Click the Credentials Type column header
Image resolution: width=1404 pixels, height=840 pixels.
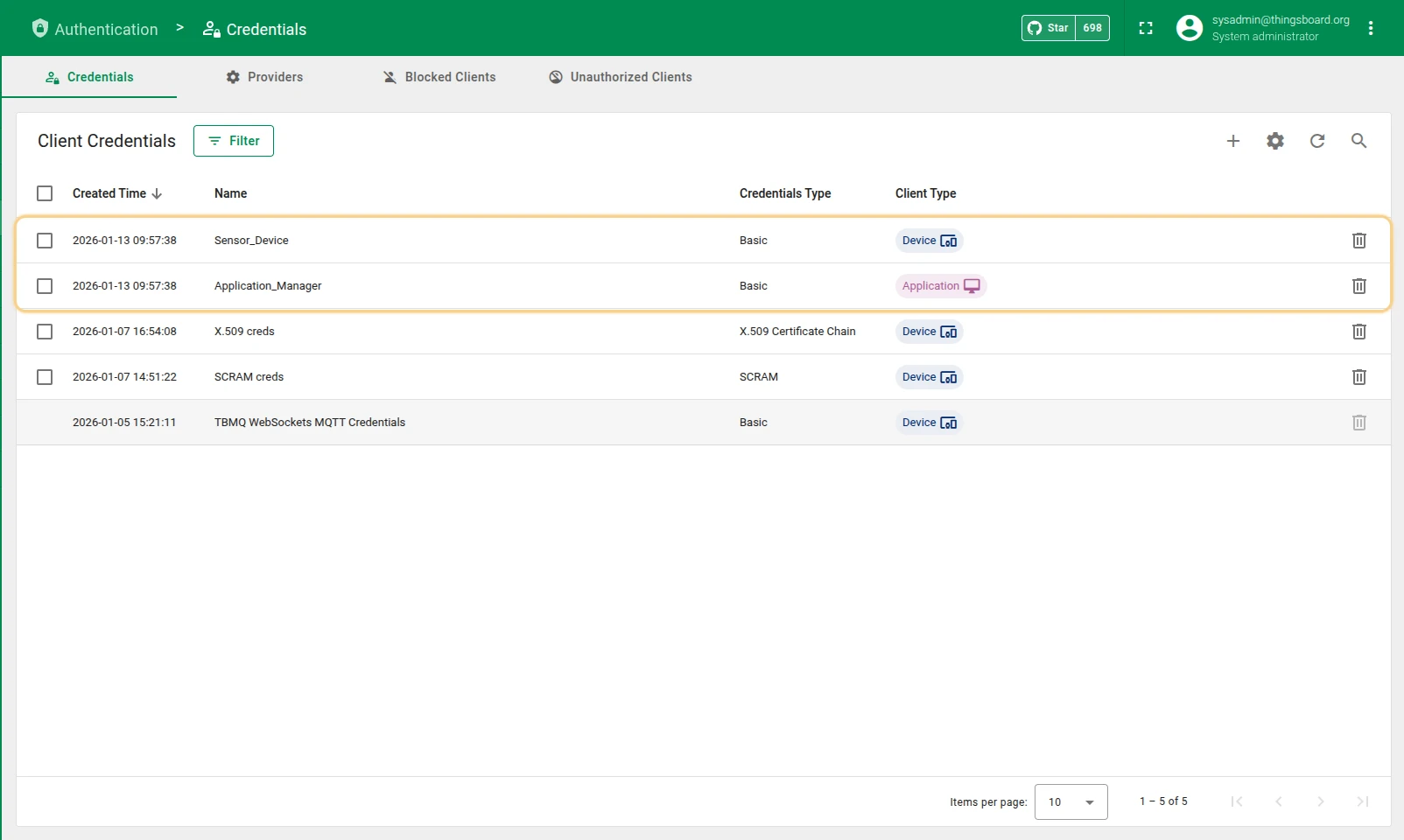(785, 193)
